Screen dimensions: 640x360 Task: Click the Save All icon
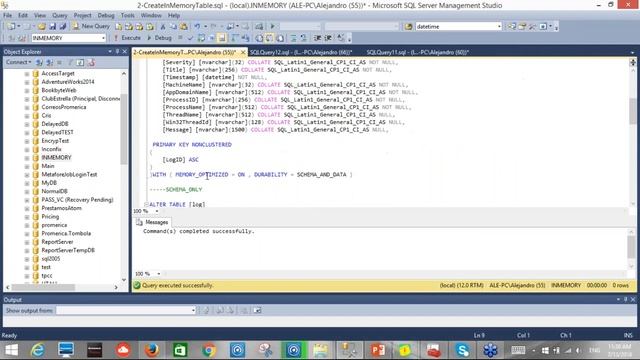[63, 26]
